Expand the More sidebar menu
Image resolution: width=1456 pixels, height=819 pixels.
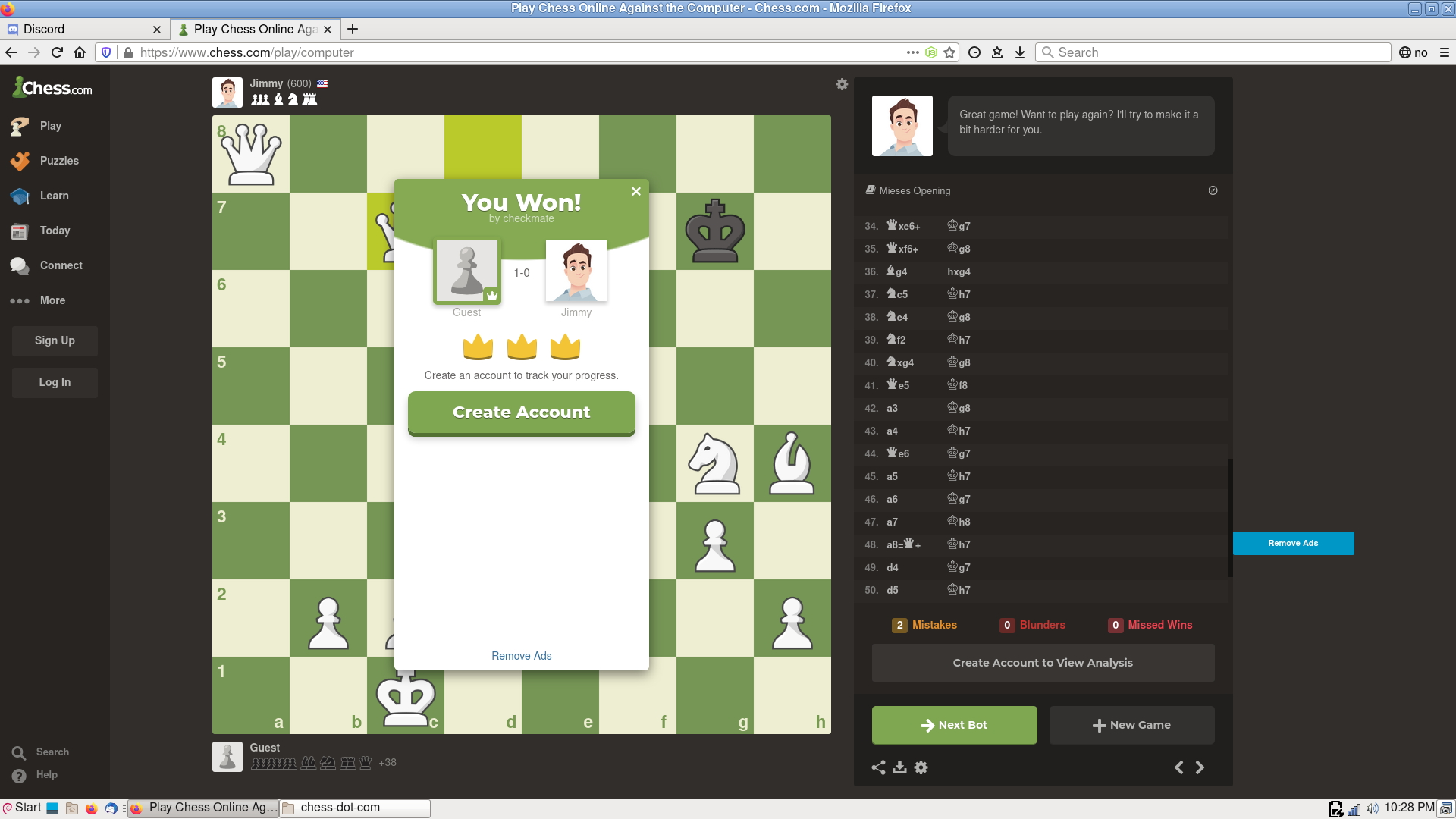click(x=52, y=300)
